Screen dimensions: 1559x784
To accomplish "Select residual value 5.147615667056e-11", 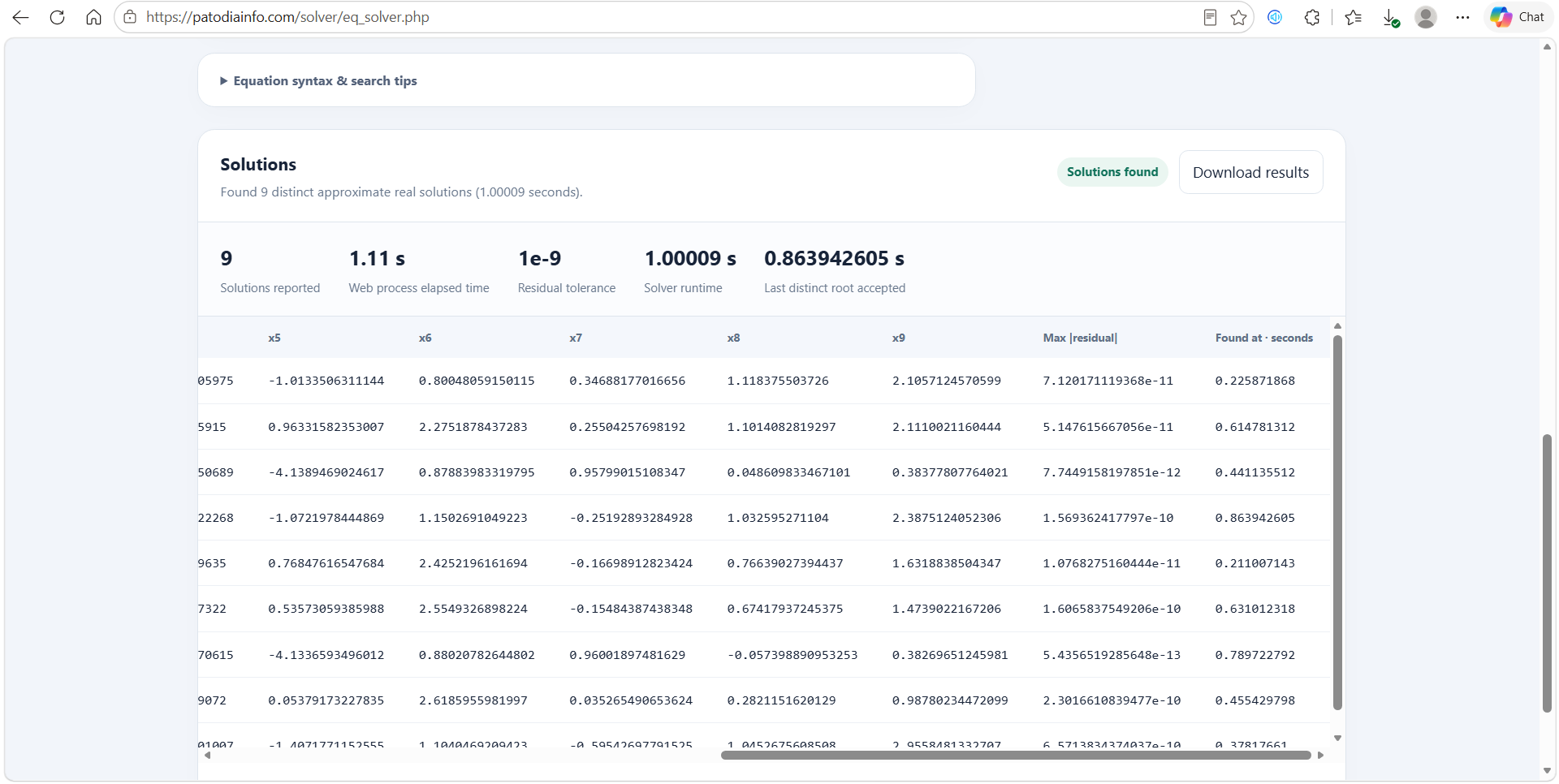I will (x=1108, y=427).
